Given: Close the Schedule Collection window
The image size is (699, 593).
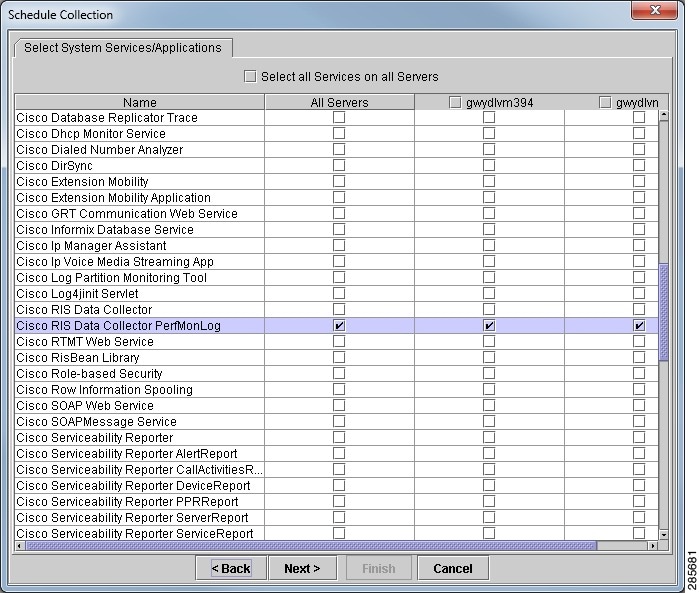Looking at the screenshot, I should (x=654, y=10).
